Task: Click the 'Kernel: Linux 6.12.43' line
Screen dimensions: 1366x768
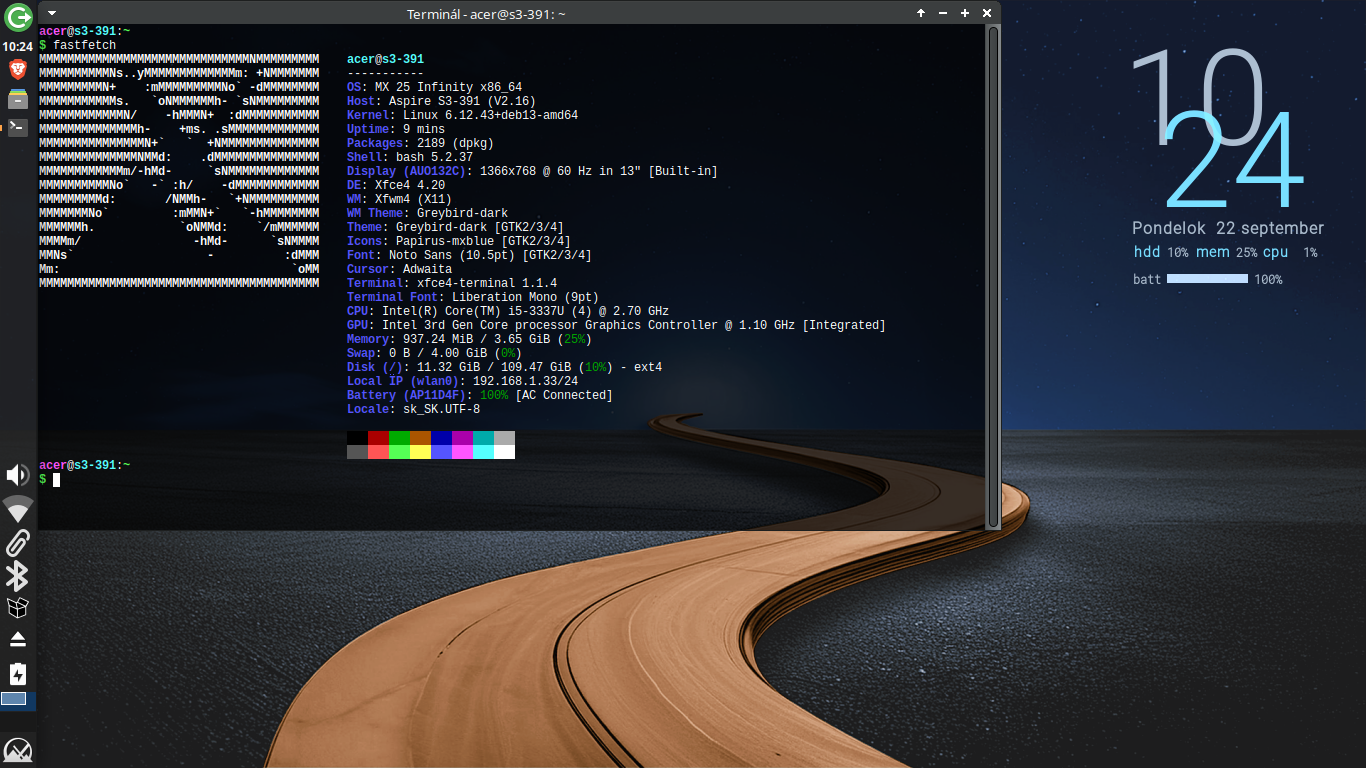Action: click(462, 115)
